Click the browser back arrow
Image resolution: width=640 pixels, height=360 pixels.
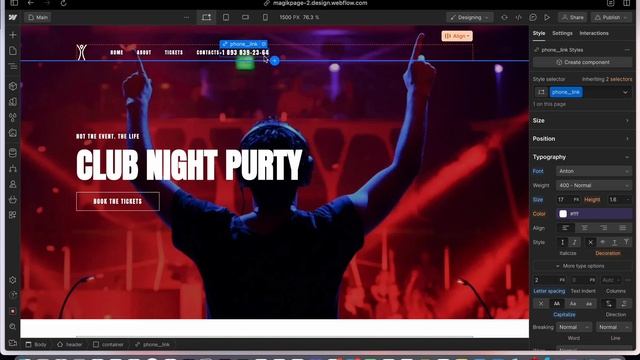(x=31, y=3)
